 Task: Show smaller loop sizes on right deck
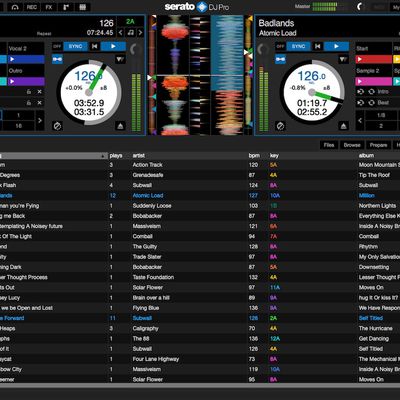pos(360,120)
